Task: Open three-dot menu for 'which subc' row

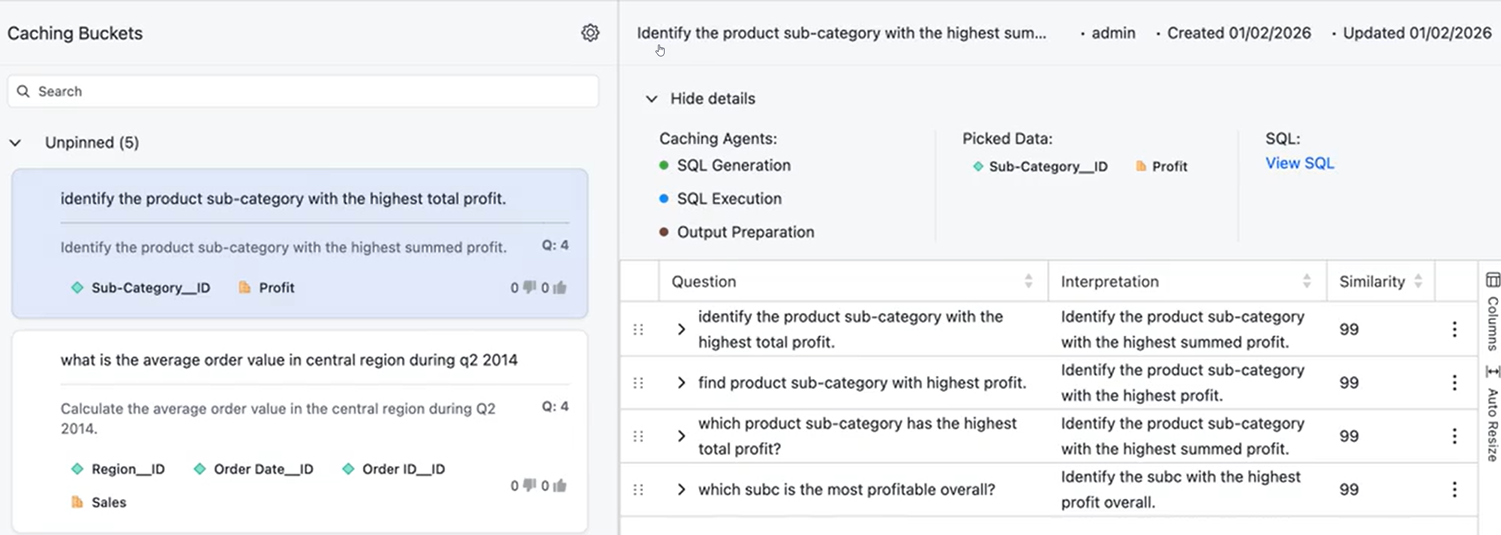Action: pyautogui.click(x=1454, y=490)
